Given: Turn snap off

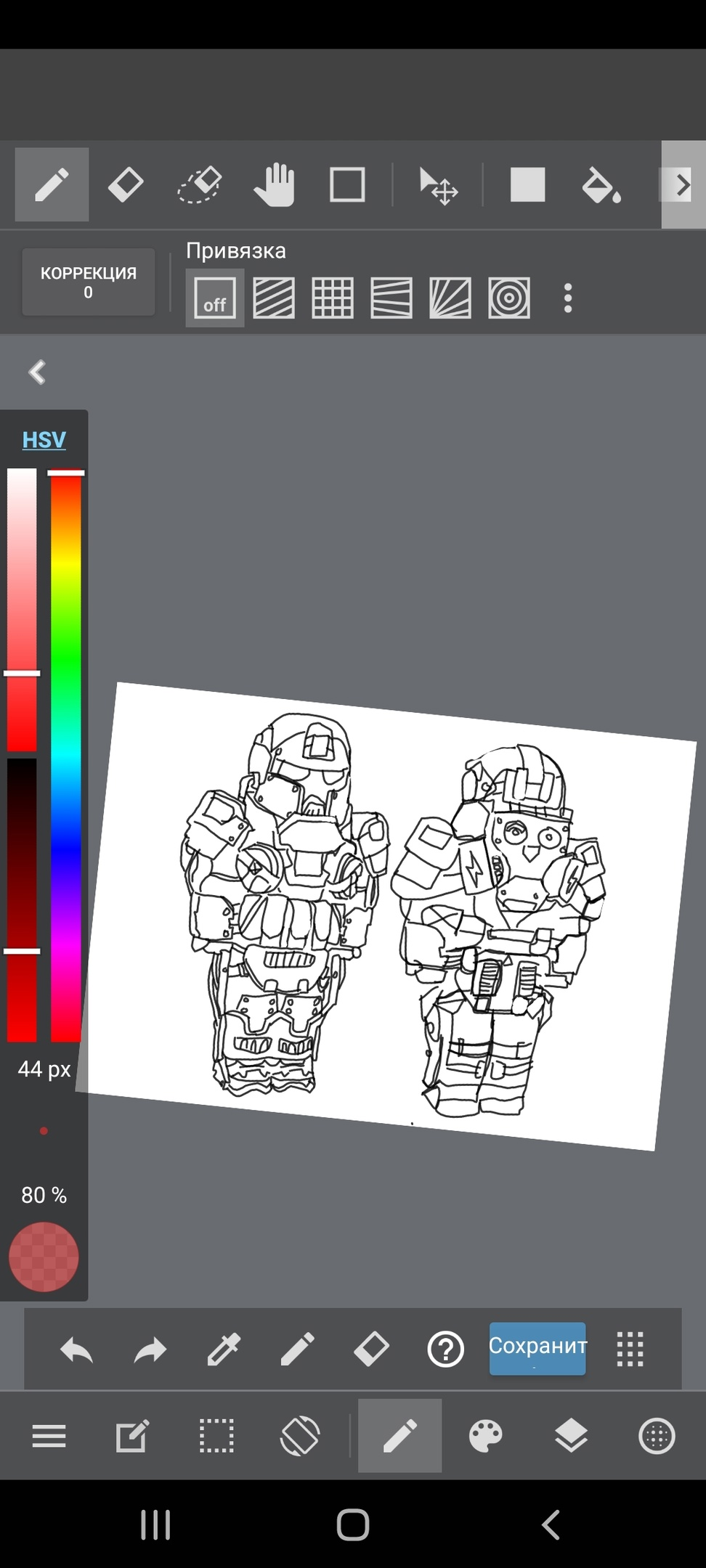Looking at the screenshot, I should (x=214, y=298).
